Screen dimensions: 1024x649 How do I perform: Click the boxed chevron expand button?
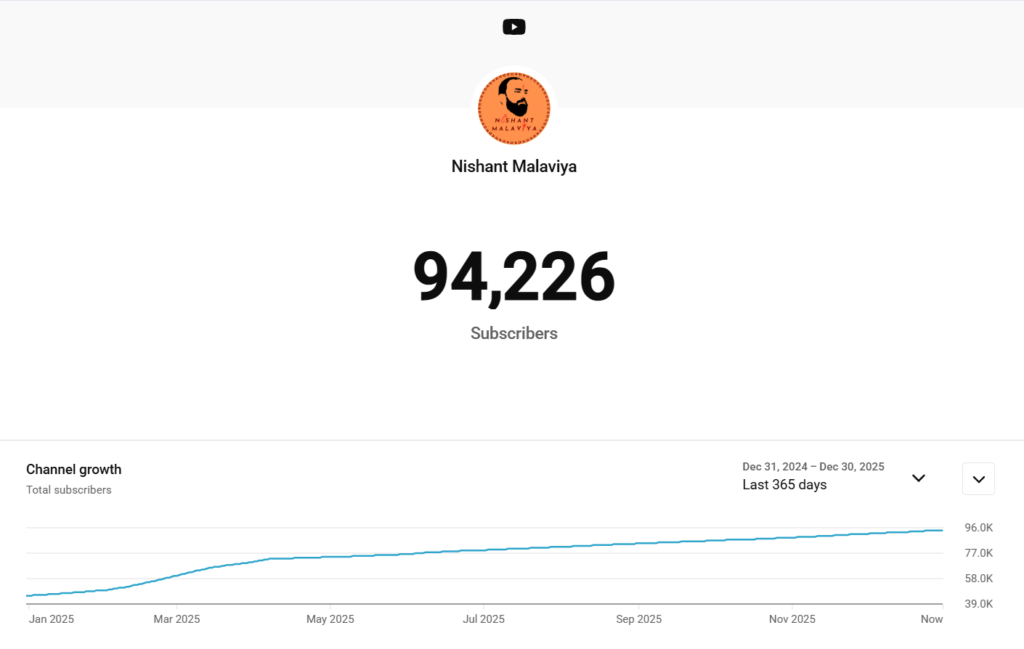(x=978, y=478)
